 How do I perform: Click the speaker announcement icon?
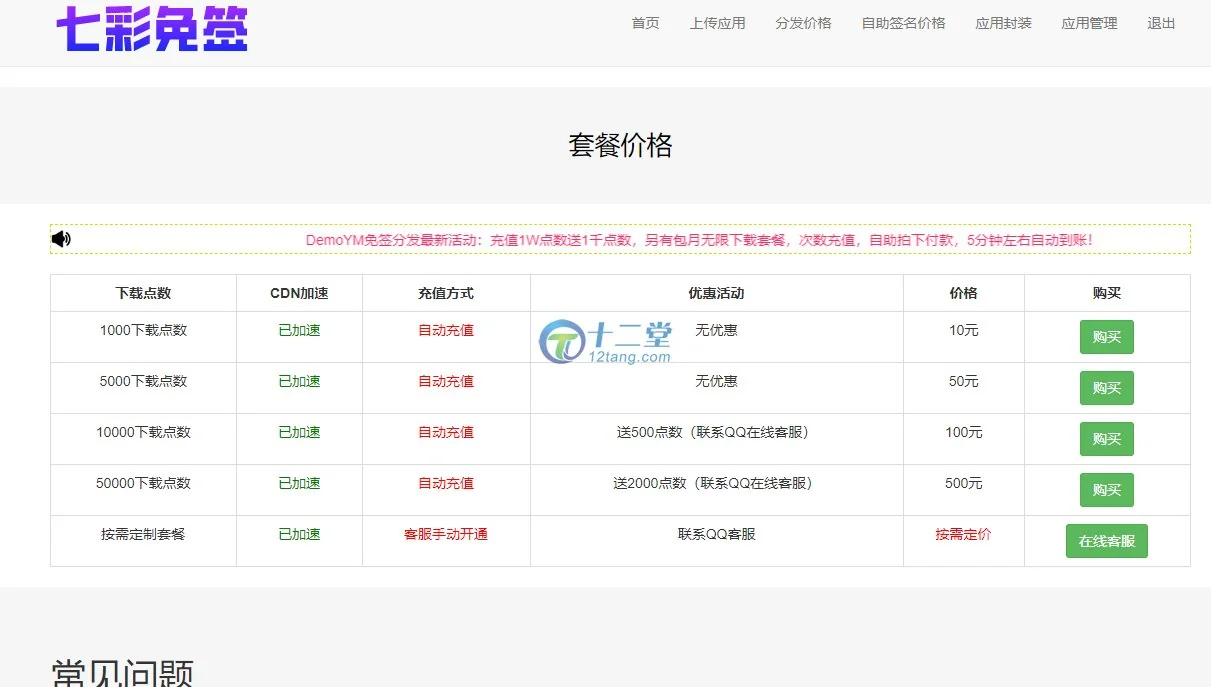[61, 239]
